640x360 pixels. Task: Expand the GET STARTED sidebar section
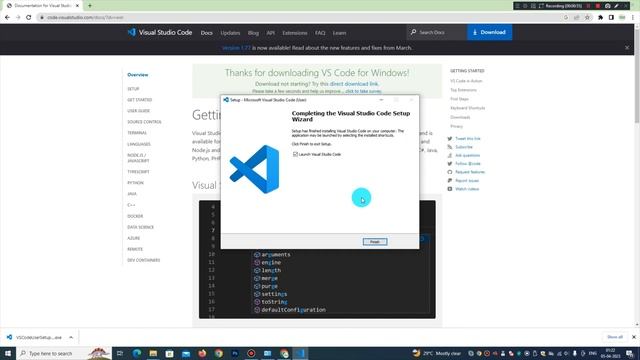coord(140,100)
